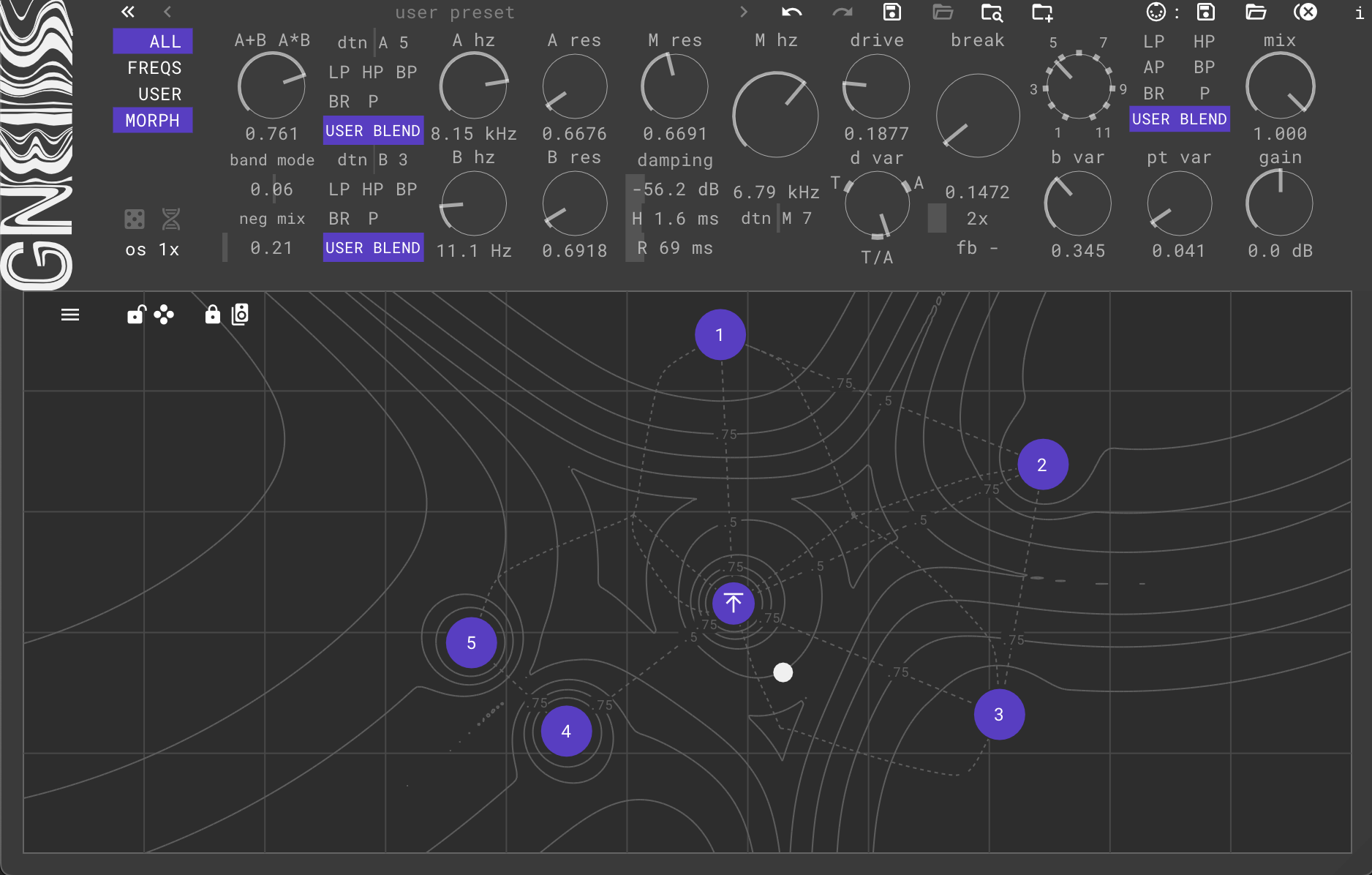
Task: Click the upward arrow center node
Action: point(733,603)
